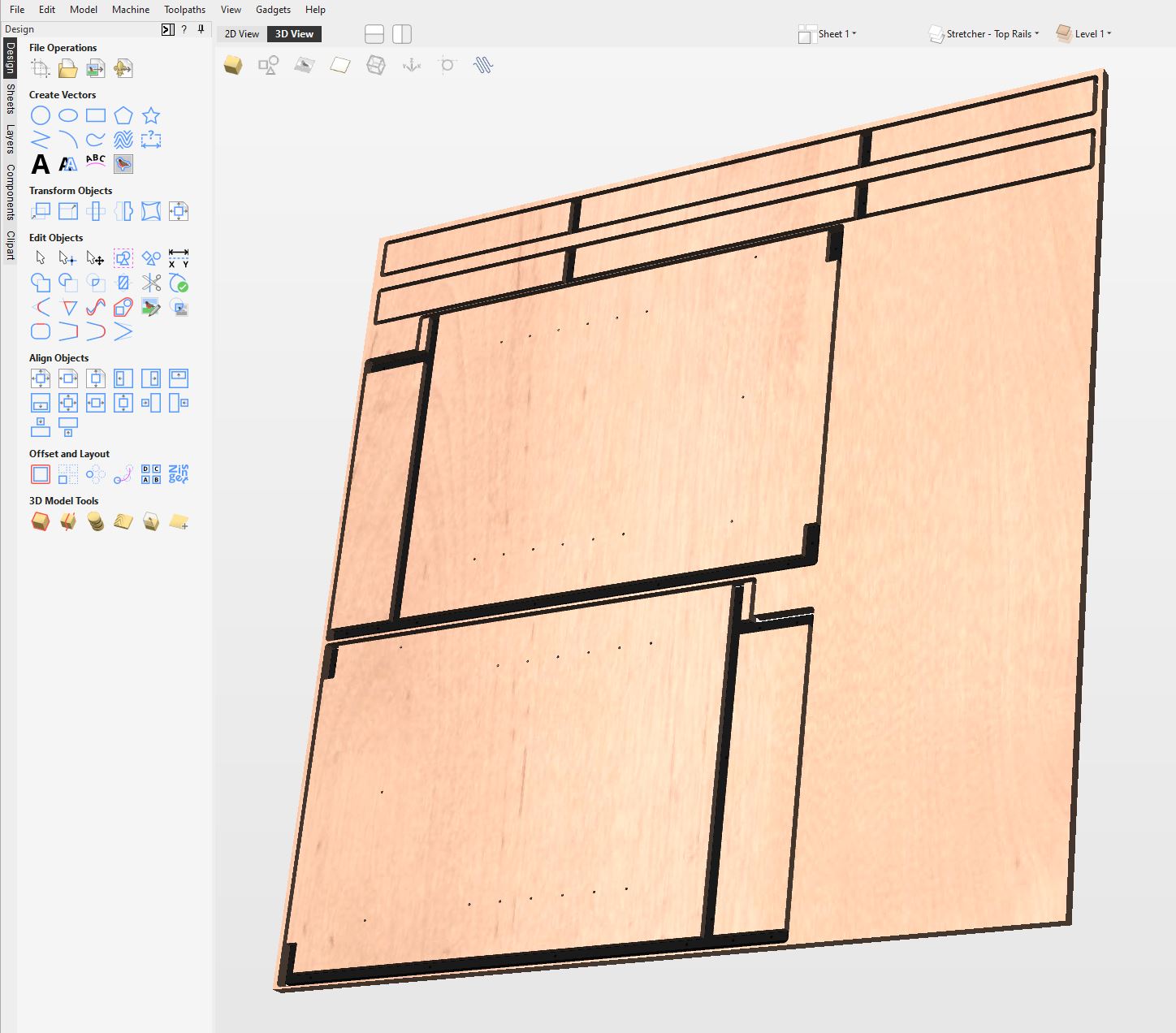Open the scissors Trim vectors tool
The image size is (1176, 1033).
pos(151,283)
